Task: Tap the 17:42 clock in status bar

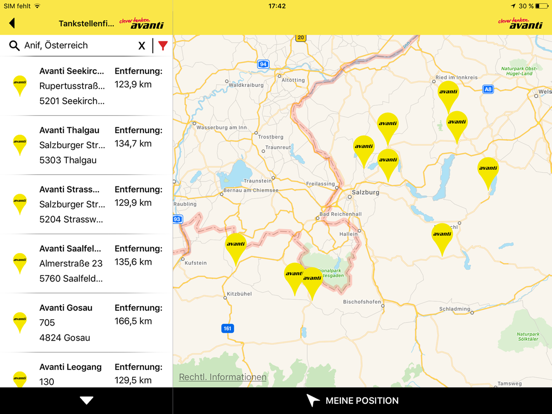Action: pyautogui.click(x=277, y=6)
